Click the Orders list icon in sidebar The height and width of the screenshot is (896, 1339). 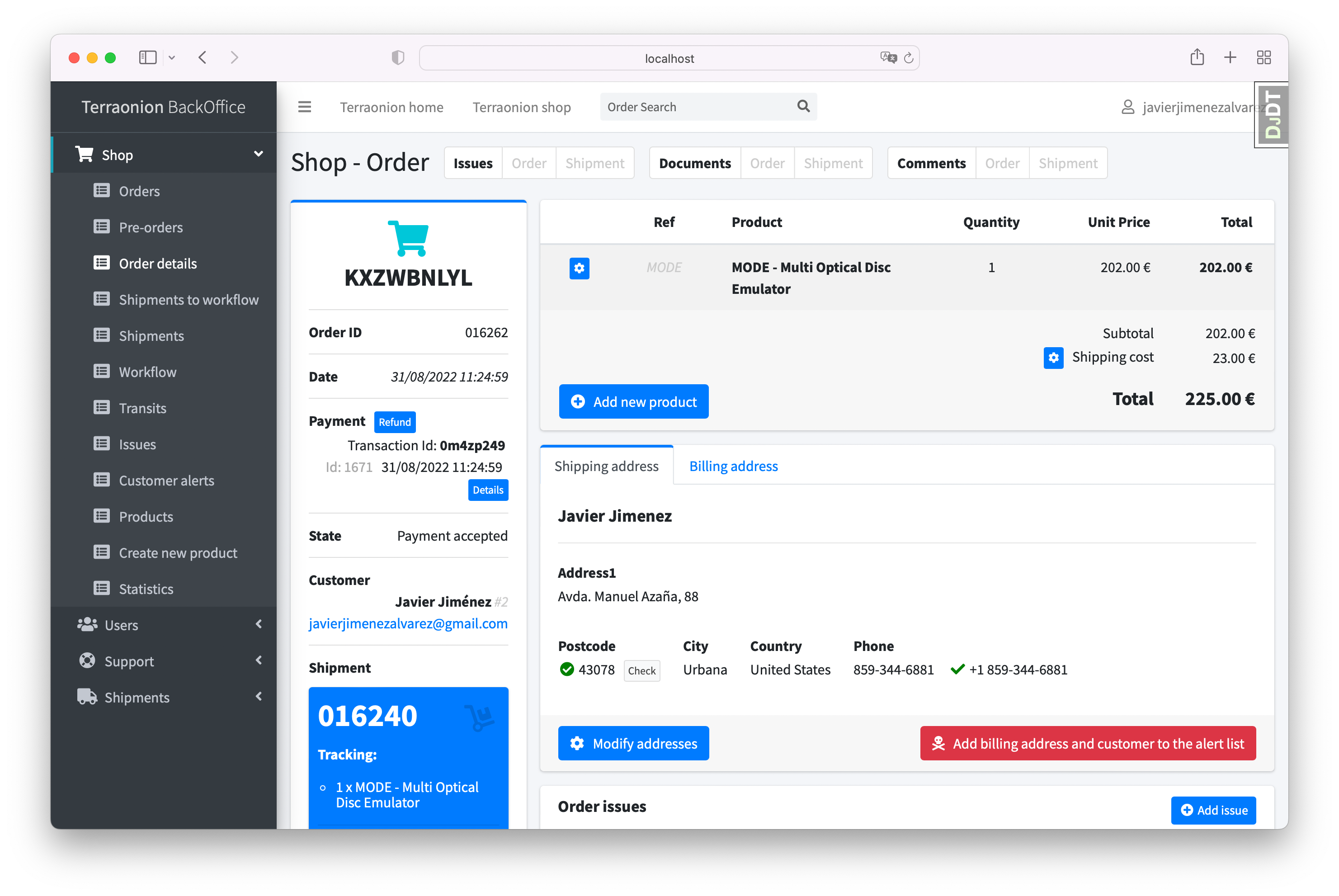[x=102, y=191]
